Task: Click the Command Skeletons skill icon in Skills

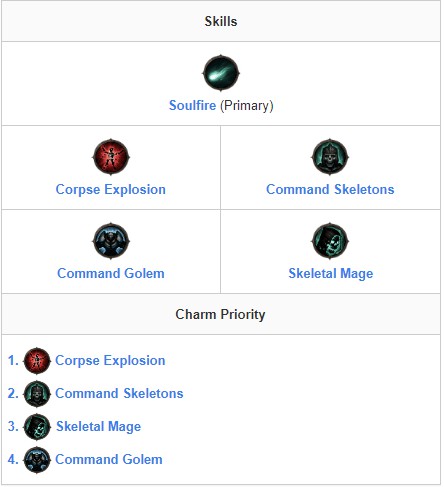Action: [330, 157]
